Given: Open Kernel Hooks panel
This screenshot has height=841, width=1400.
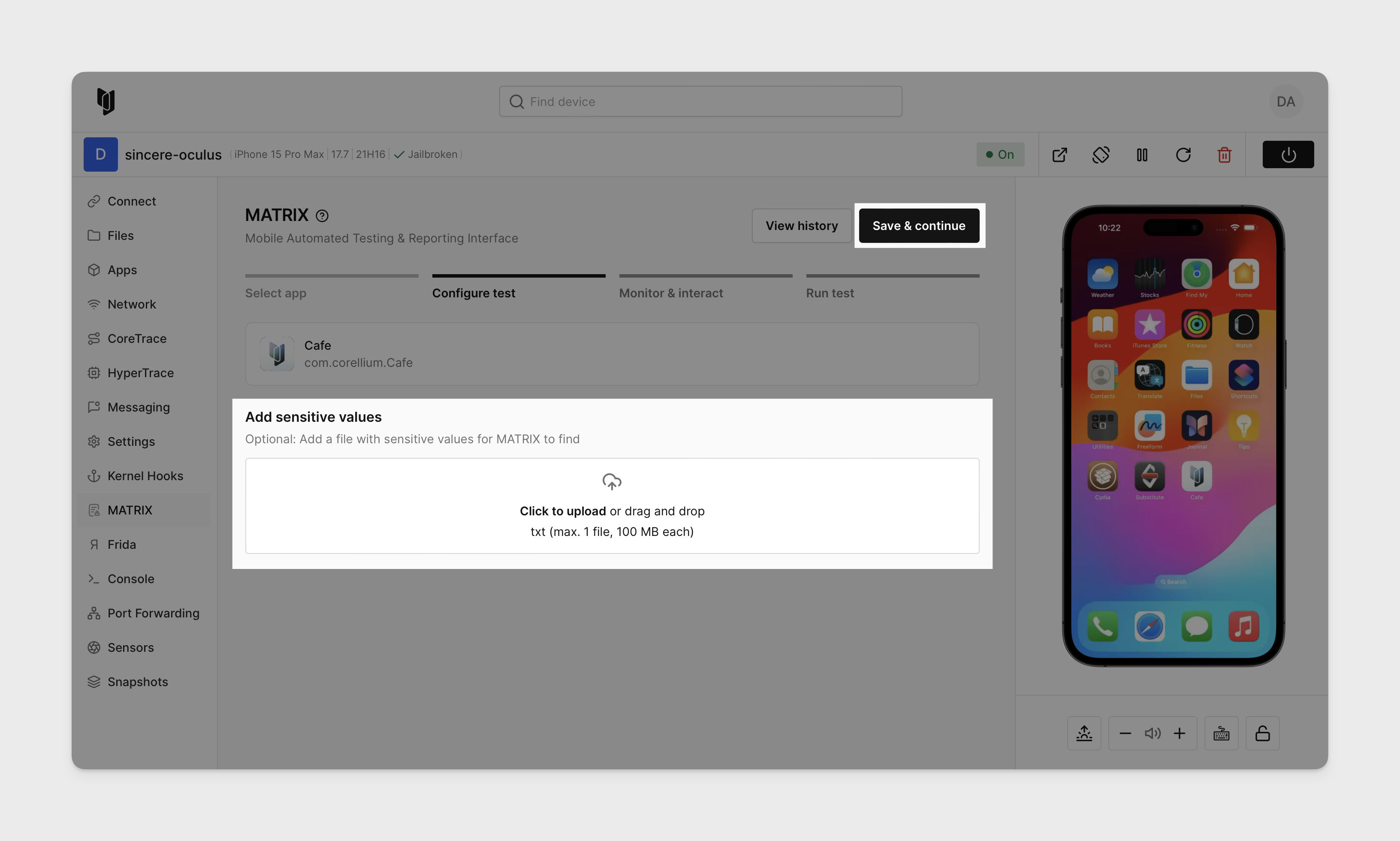Looking at the screenshot, I should point(145,475).
